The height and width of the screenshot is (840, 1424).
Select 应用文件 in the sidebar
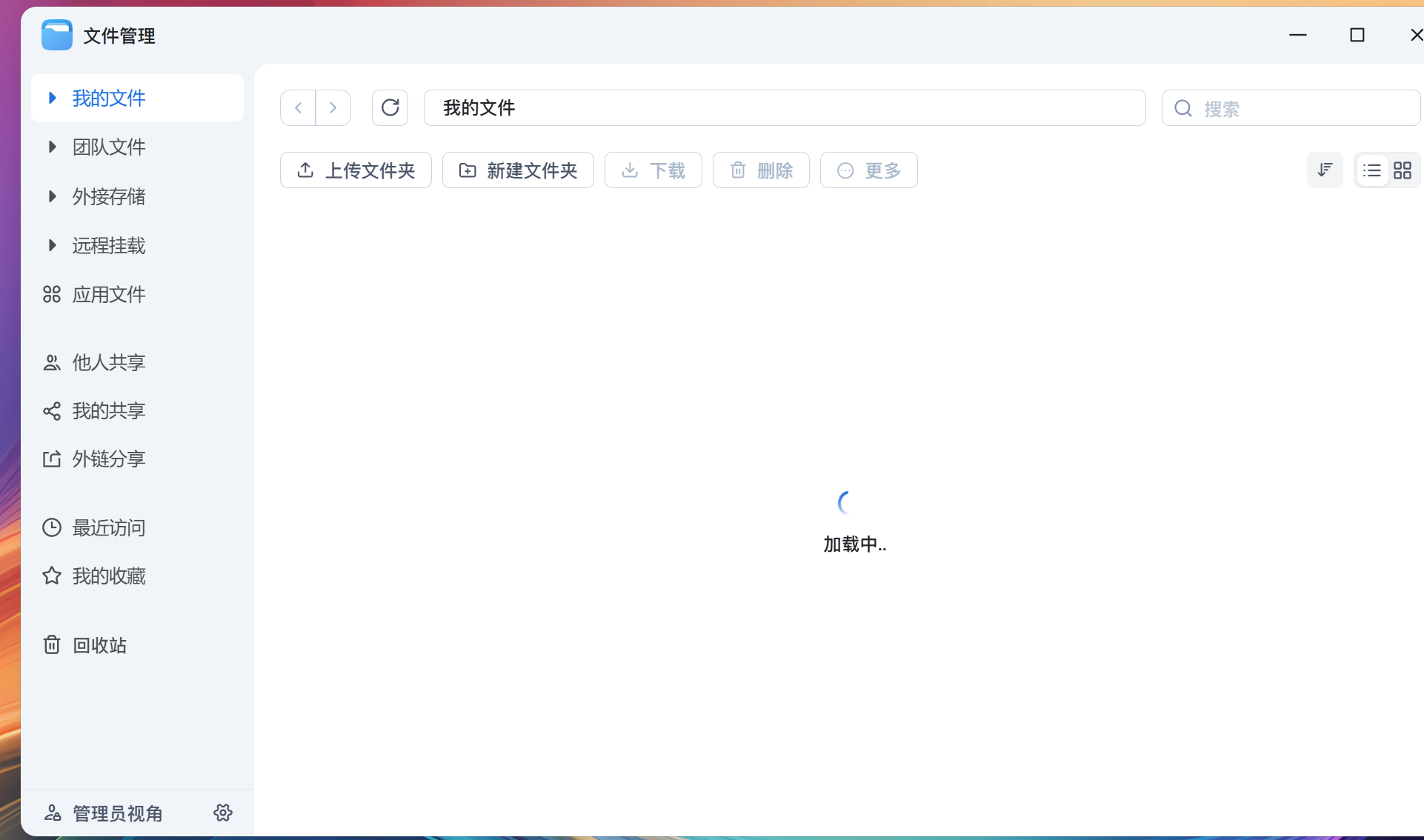tap(108, 295)
